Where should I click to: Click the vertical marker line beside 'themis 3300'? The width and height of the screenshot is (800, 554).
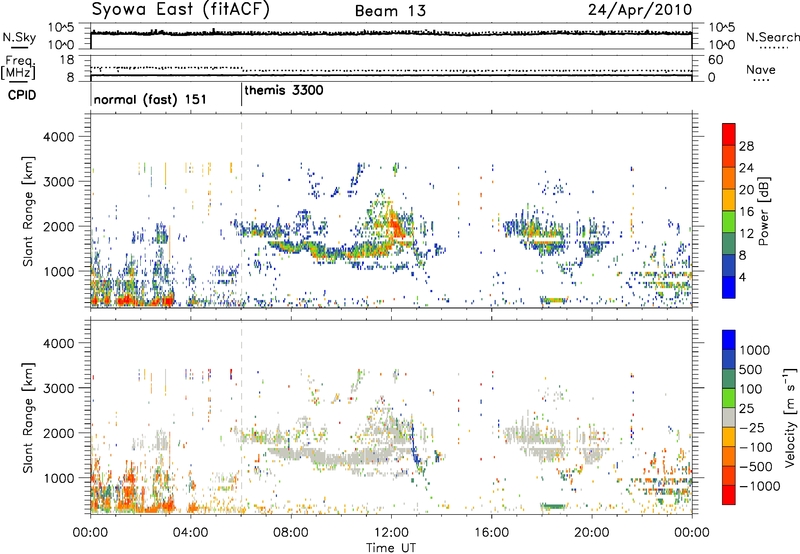(x=241, y=95)
